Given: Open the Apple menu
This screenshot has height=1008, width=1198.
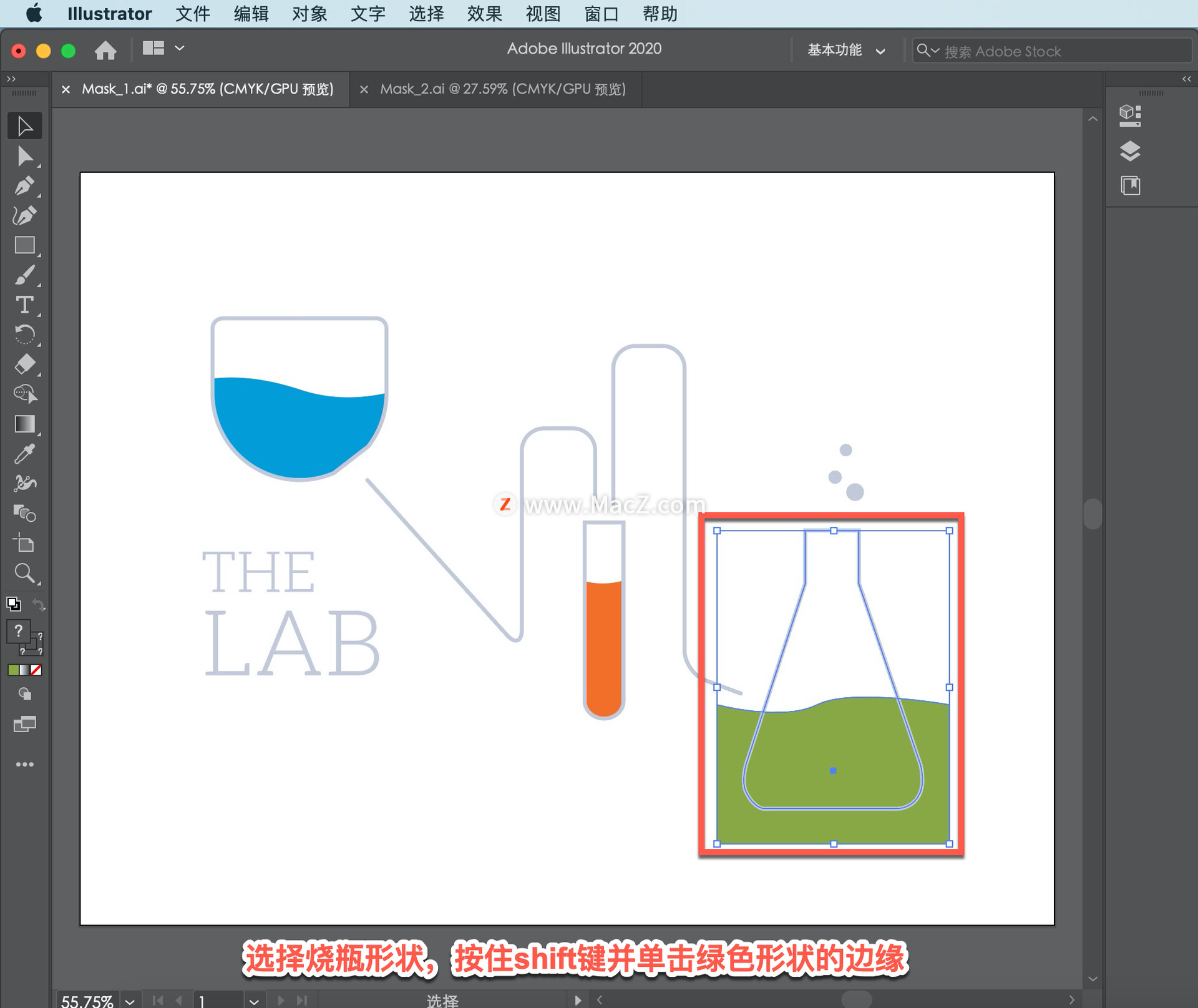Looking at the screenshot, I should click(x=34, y=13).
